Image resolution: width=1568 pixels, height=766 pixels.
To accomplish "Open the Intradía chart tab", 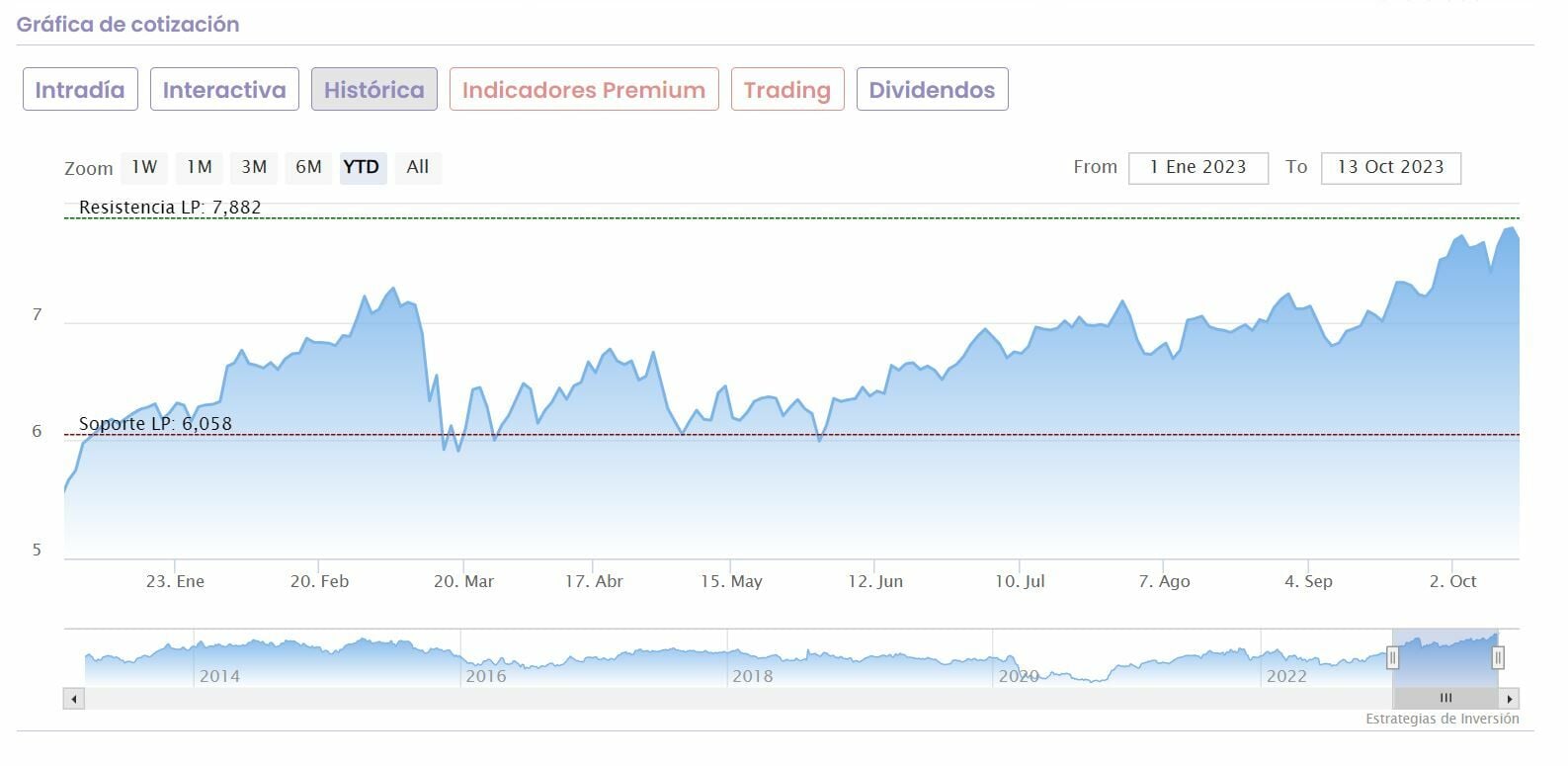I will [80, 90].
